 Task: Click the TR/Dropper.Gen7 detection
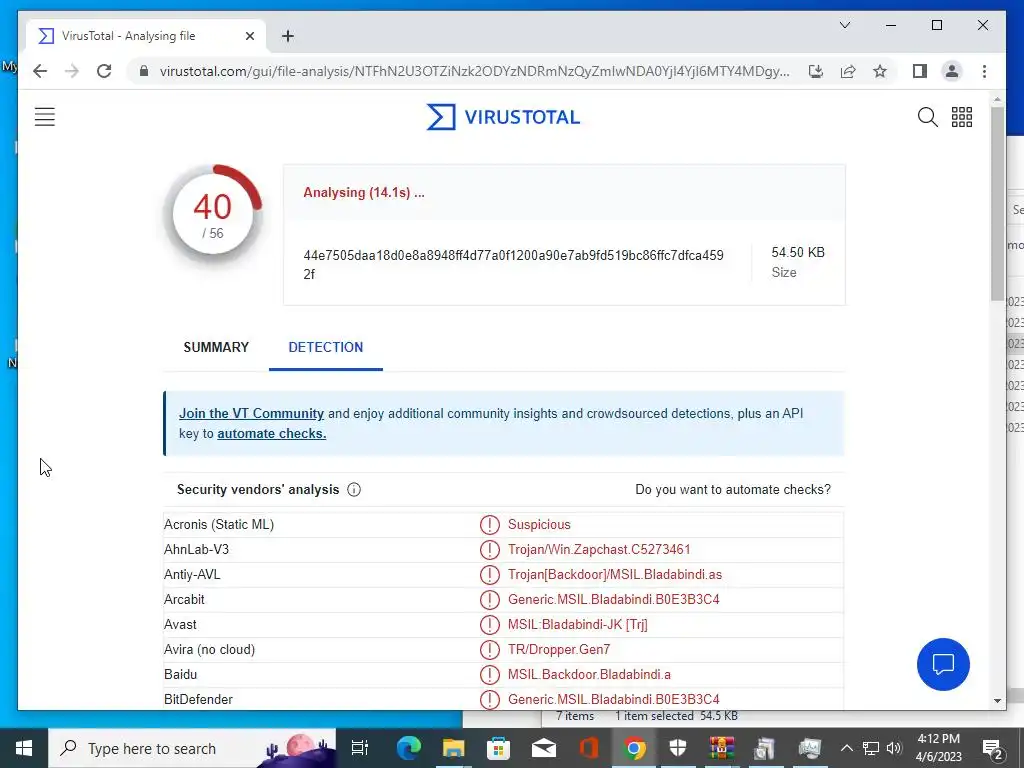[559, 650]
